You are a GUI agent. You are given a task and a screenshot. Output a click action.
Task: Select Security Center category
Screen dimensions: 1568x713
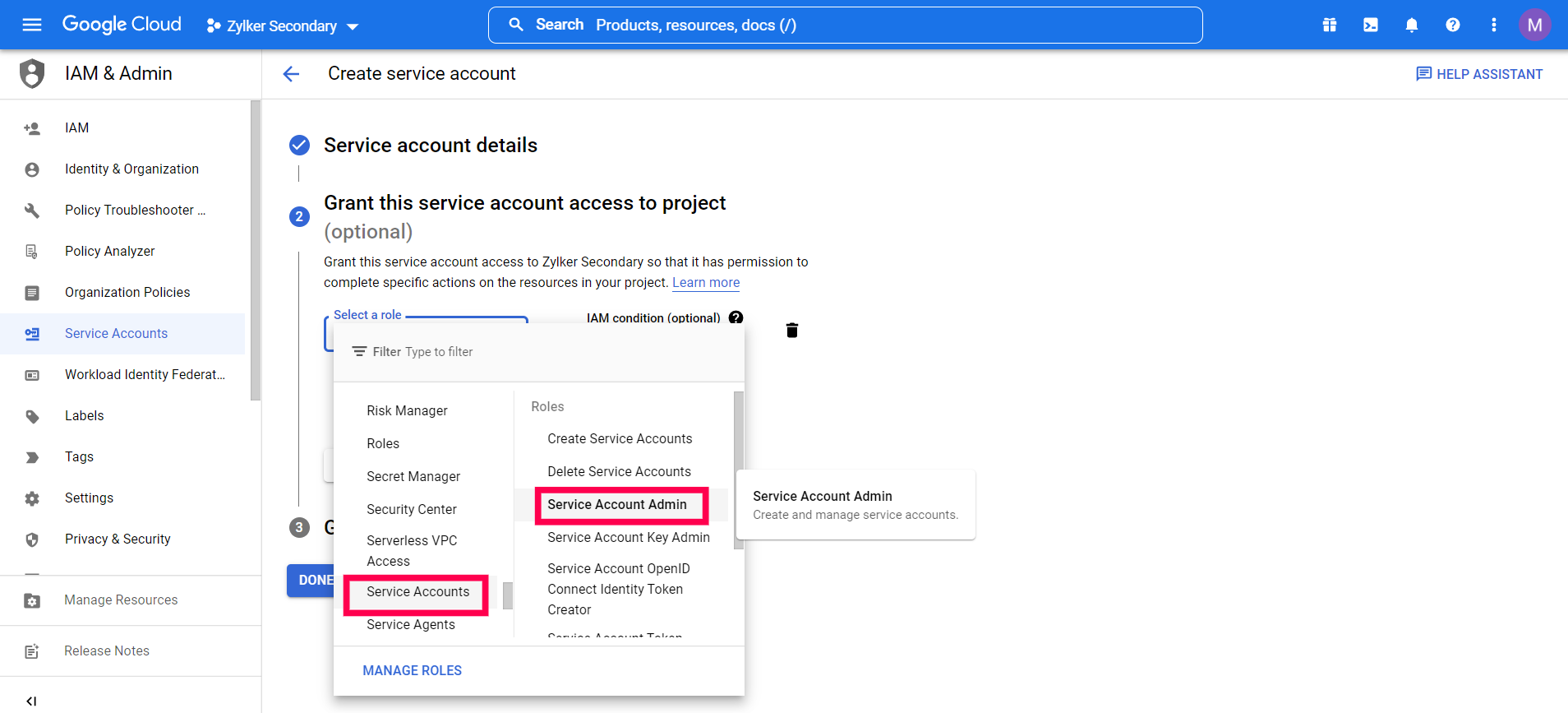tap(412, 509)
